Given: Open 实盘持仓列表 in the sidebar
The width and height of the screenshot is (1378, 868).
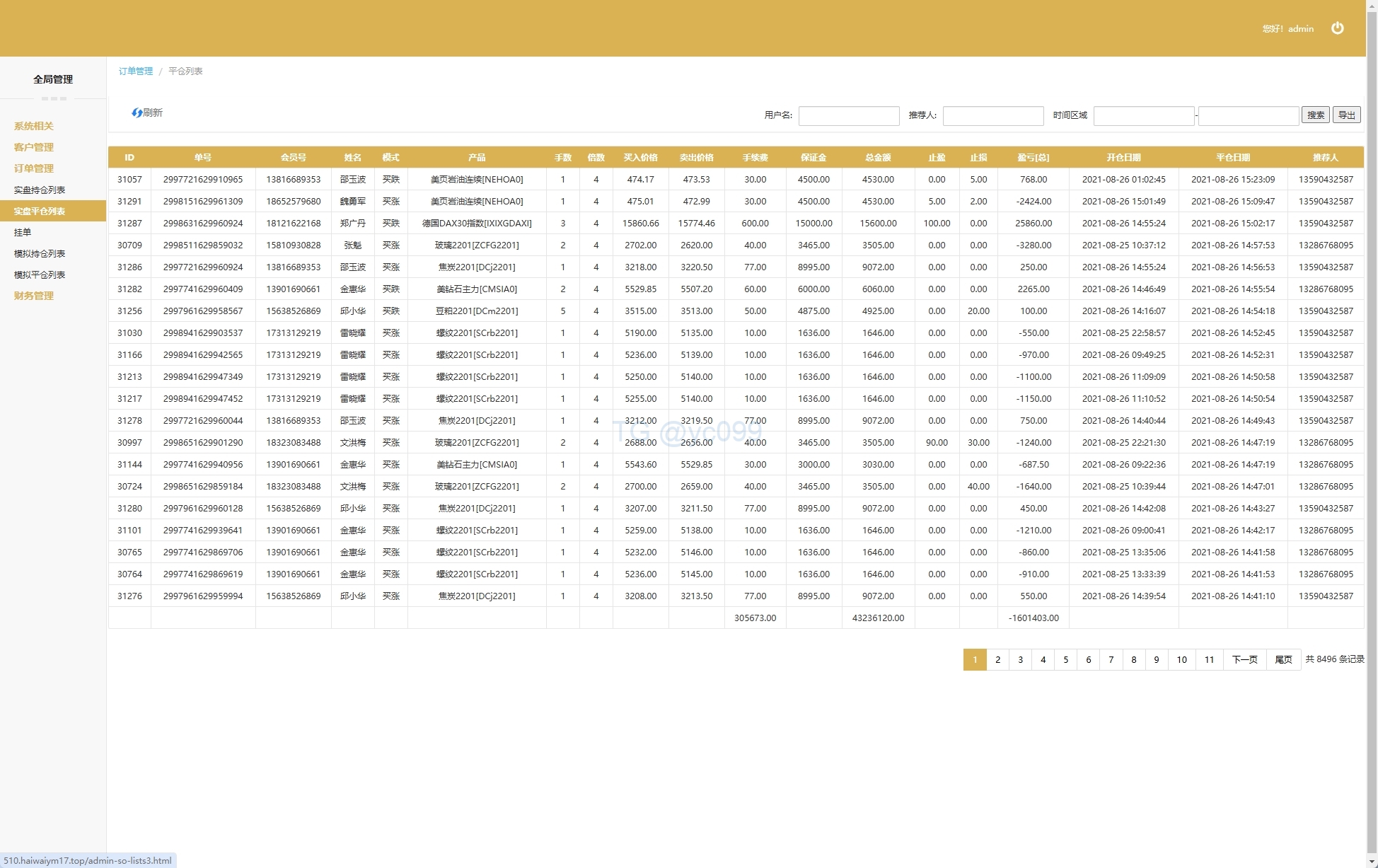Looking at the screenshot, I should point(40,190).
